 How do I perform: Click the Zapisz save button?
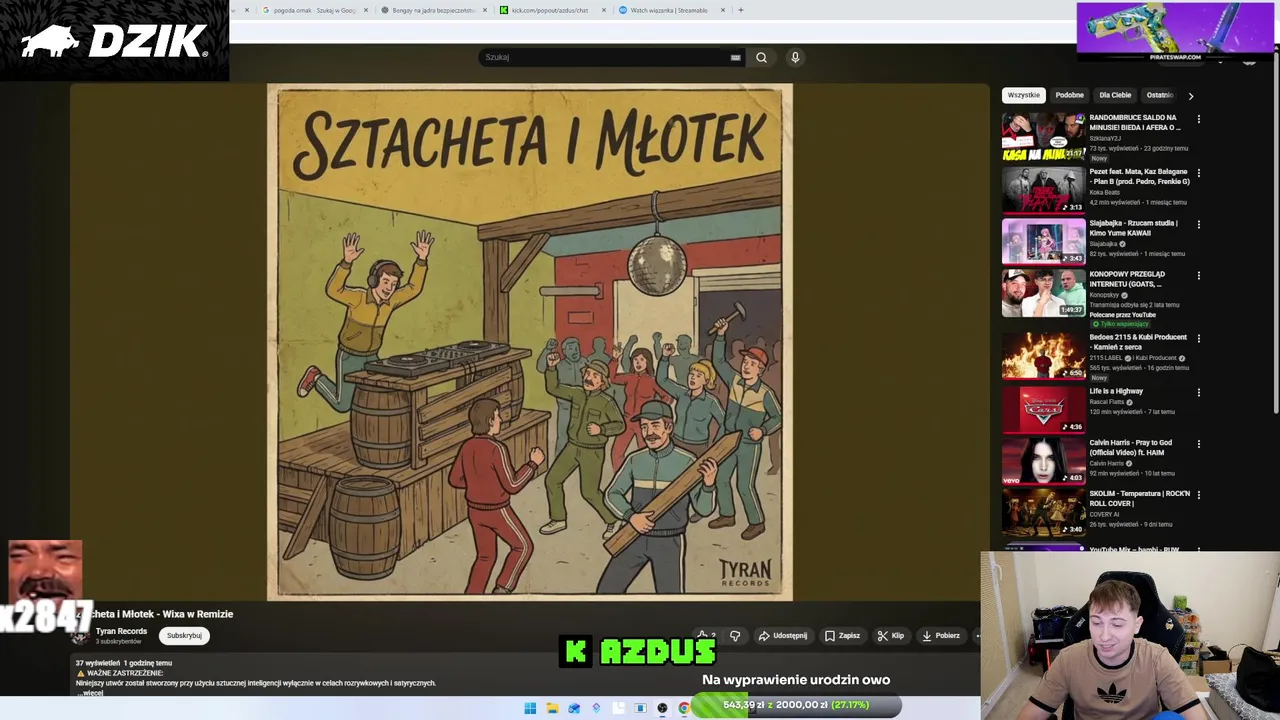[x=842, y=636]
